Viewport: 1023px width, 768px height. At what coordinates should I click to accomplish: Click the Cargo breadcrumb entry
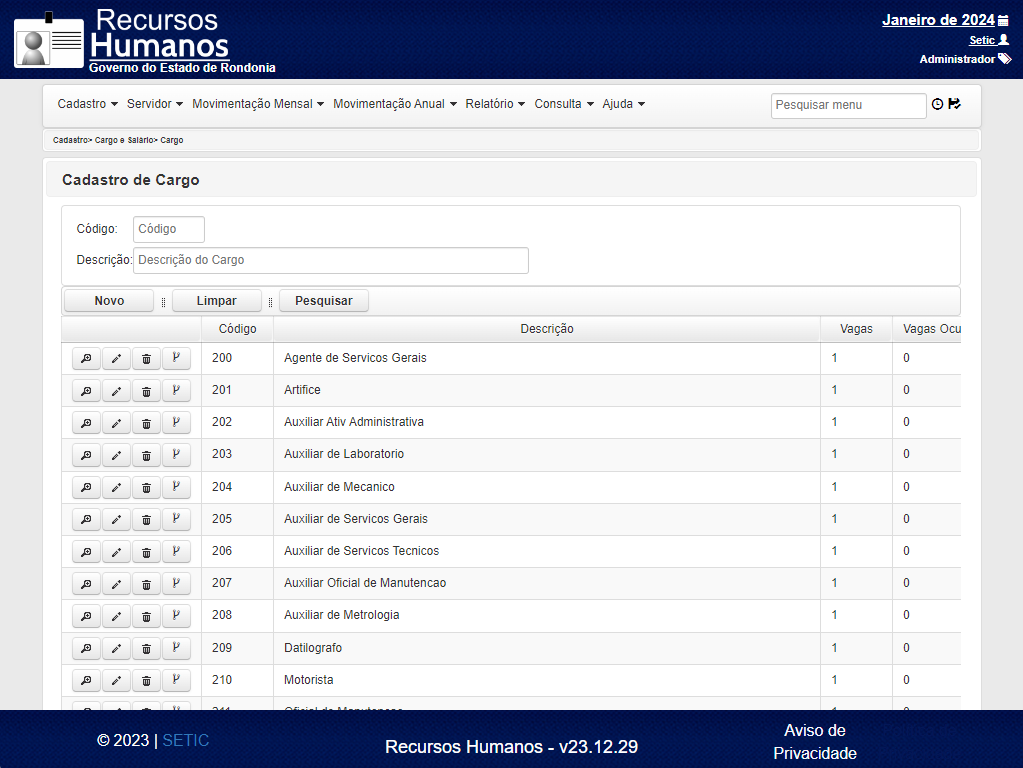tap(172, 140)
